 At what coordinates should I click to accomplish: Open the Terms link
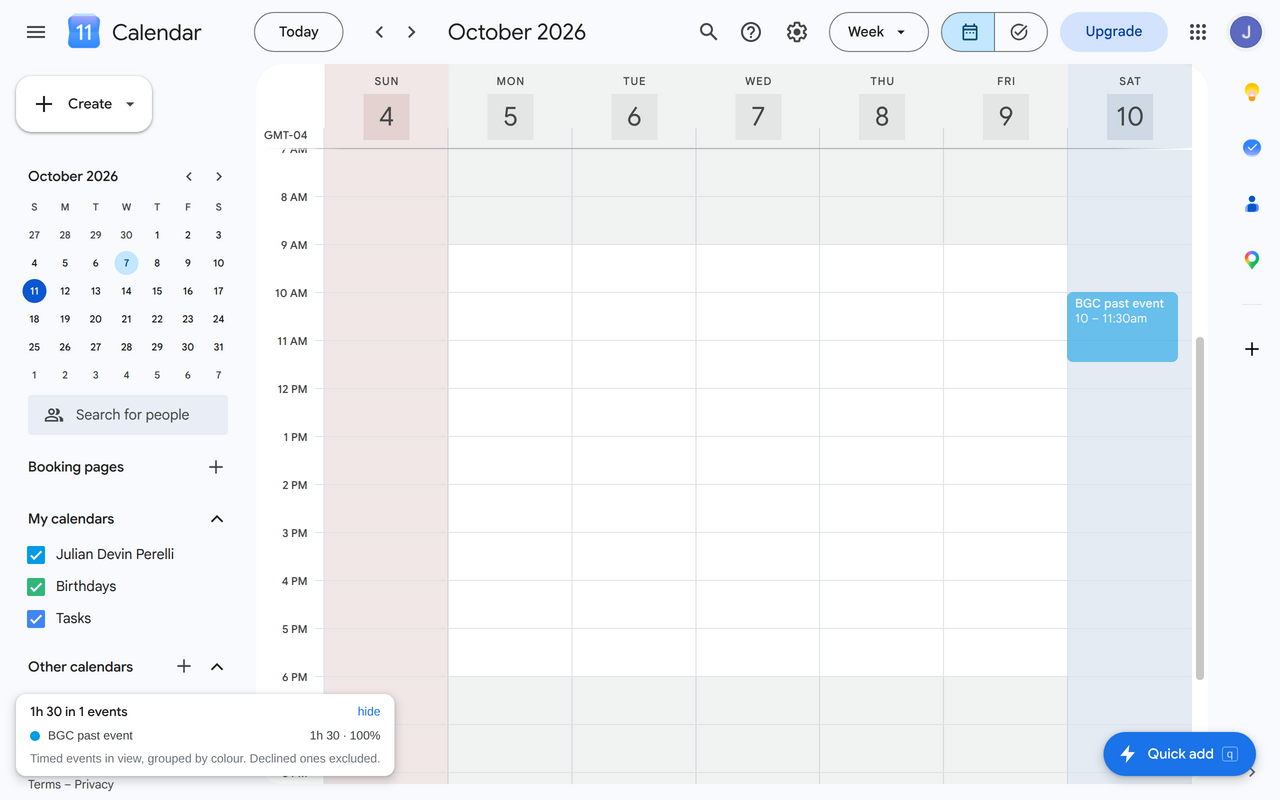pyautogui.click(x=44, y=785)
